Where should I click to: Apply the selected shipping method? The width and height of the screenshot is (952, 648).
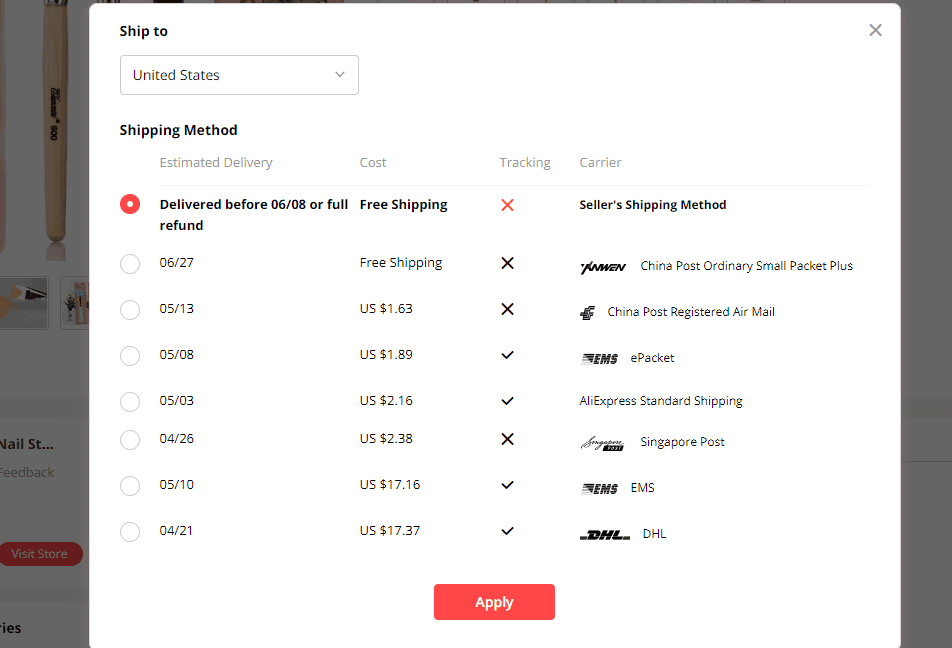click(x=494, y=602)
